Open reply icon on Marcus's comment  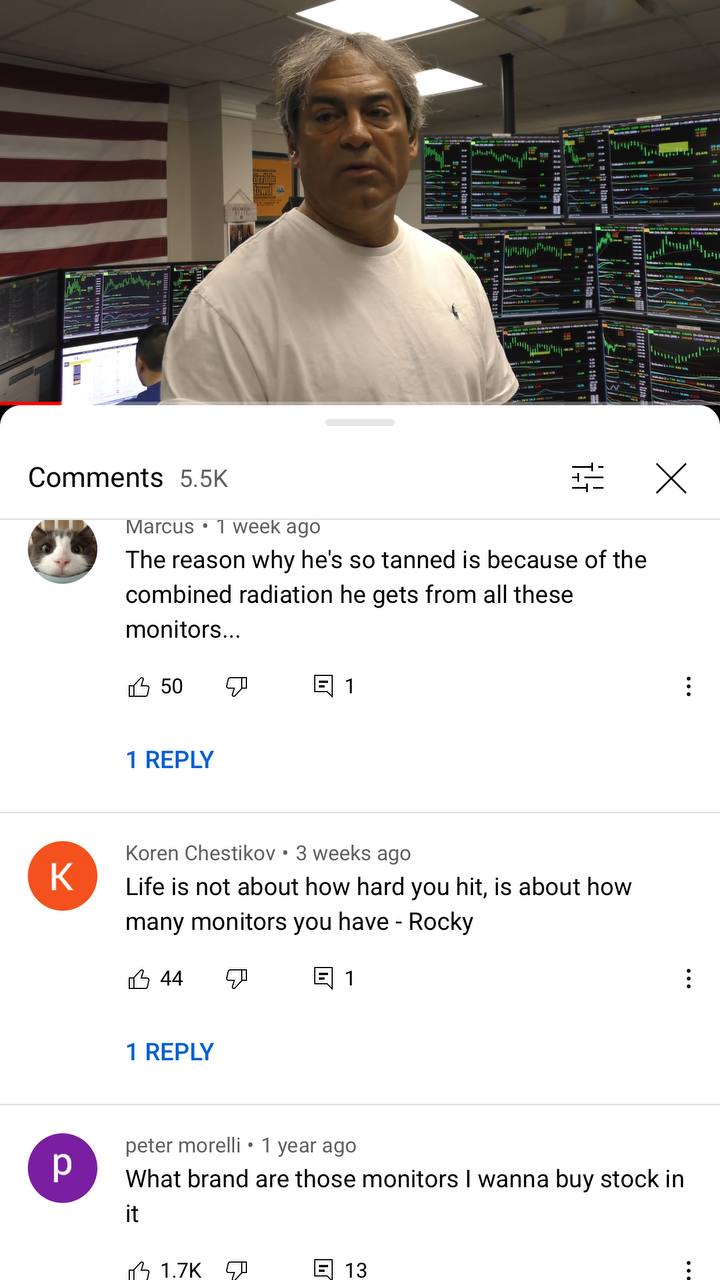coord(323,686)
